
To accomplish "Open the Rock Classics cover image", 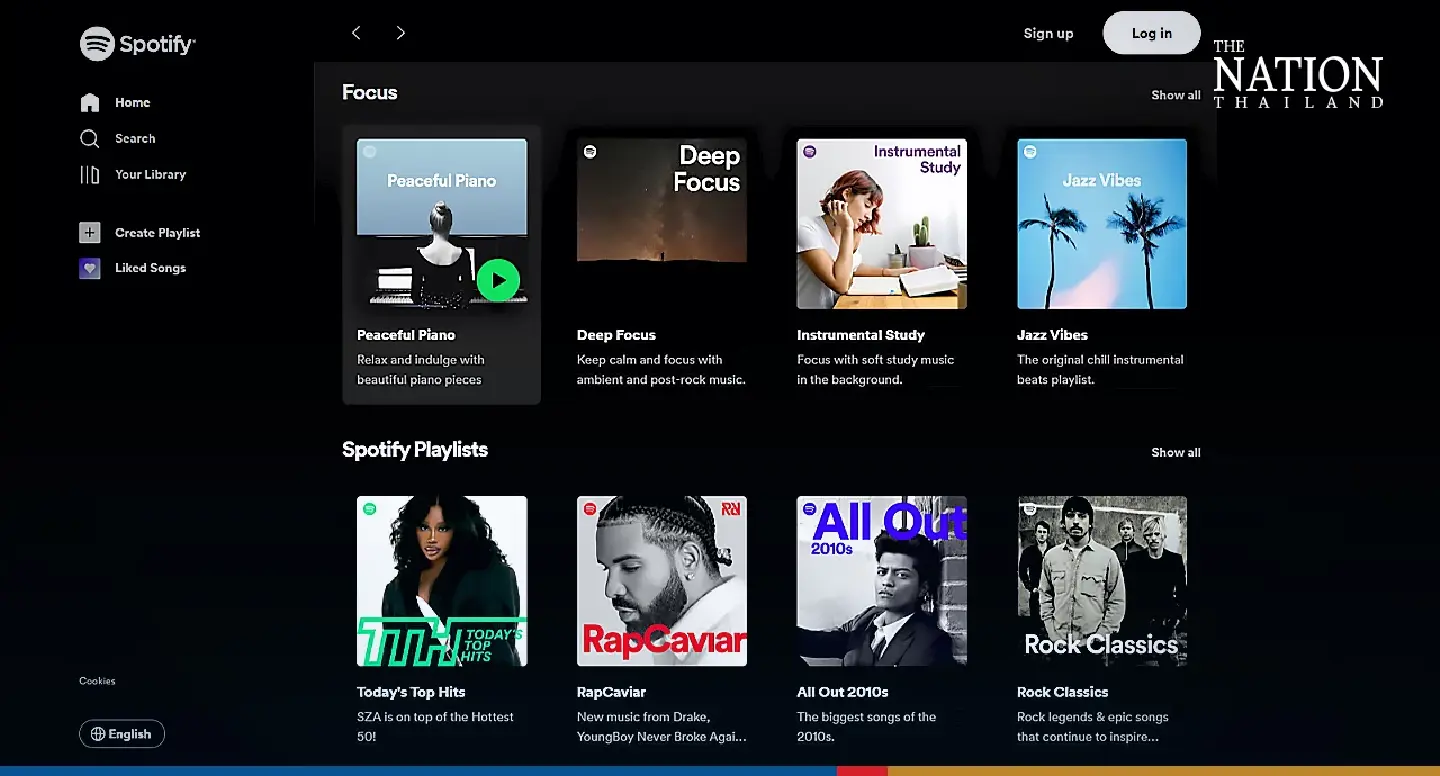I will click(1102, 581).
